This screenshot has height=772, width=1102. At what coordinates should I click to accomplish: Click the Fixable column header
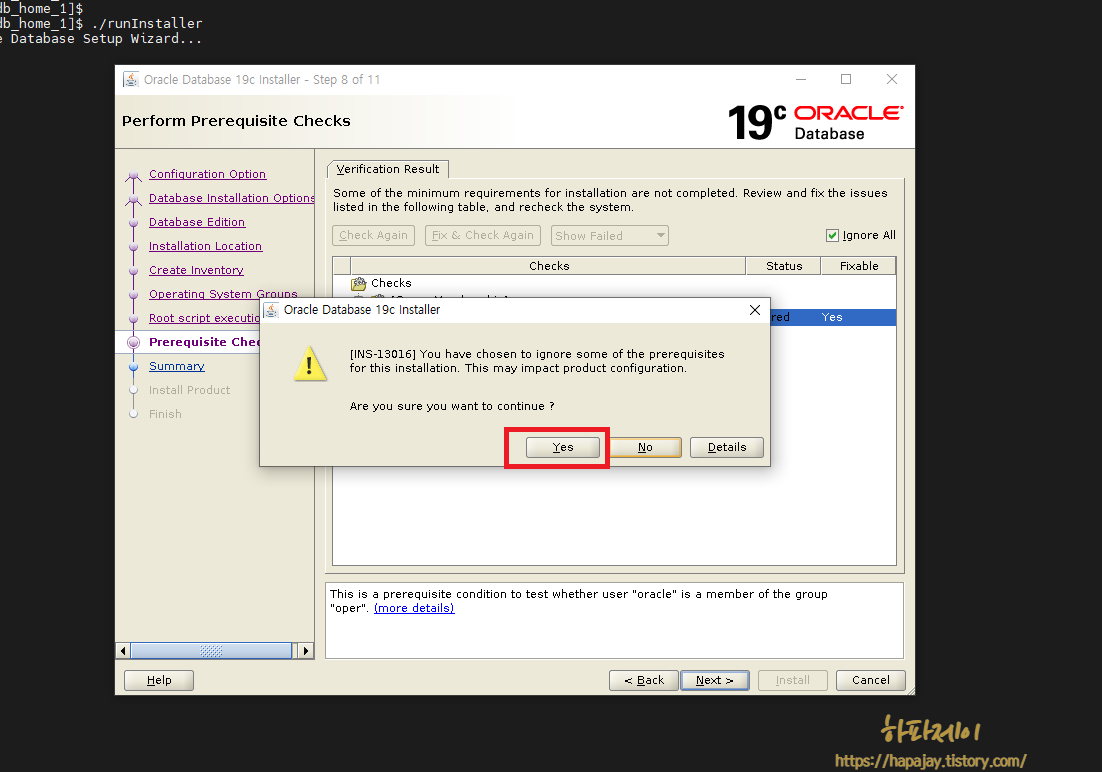(859, 266)
